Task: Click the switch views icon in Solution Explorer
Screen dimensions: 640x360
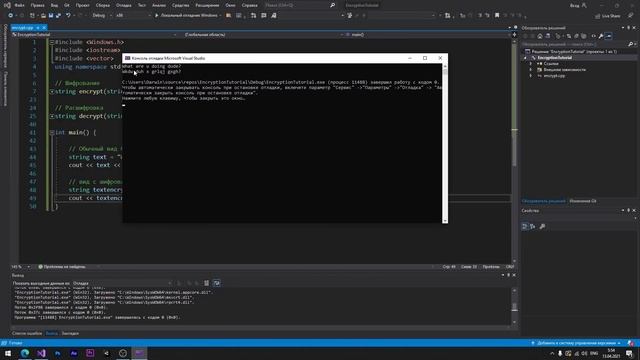Action: coord(548,36)
